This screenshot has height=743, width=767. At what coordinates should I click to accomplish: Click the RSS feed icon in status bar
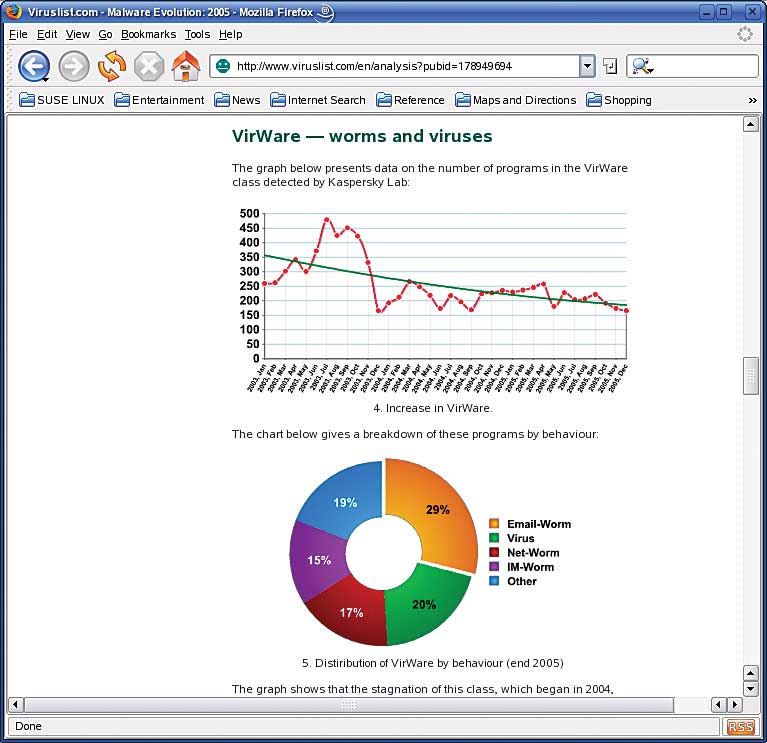[x=741, y=726]
